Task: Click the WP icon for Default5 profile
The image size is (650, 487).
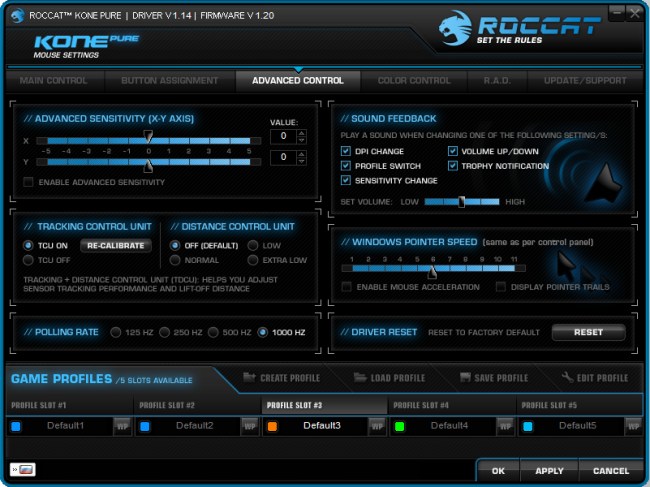Action: point(632,426)
